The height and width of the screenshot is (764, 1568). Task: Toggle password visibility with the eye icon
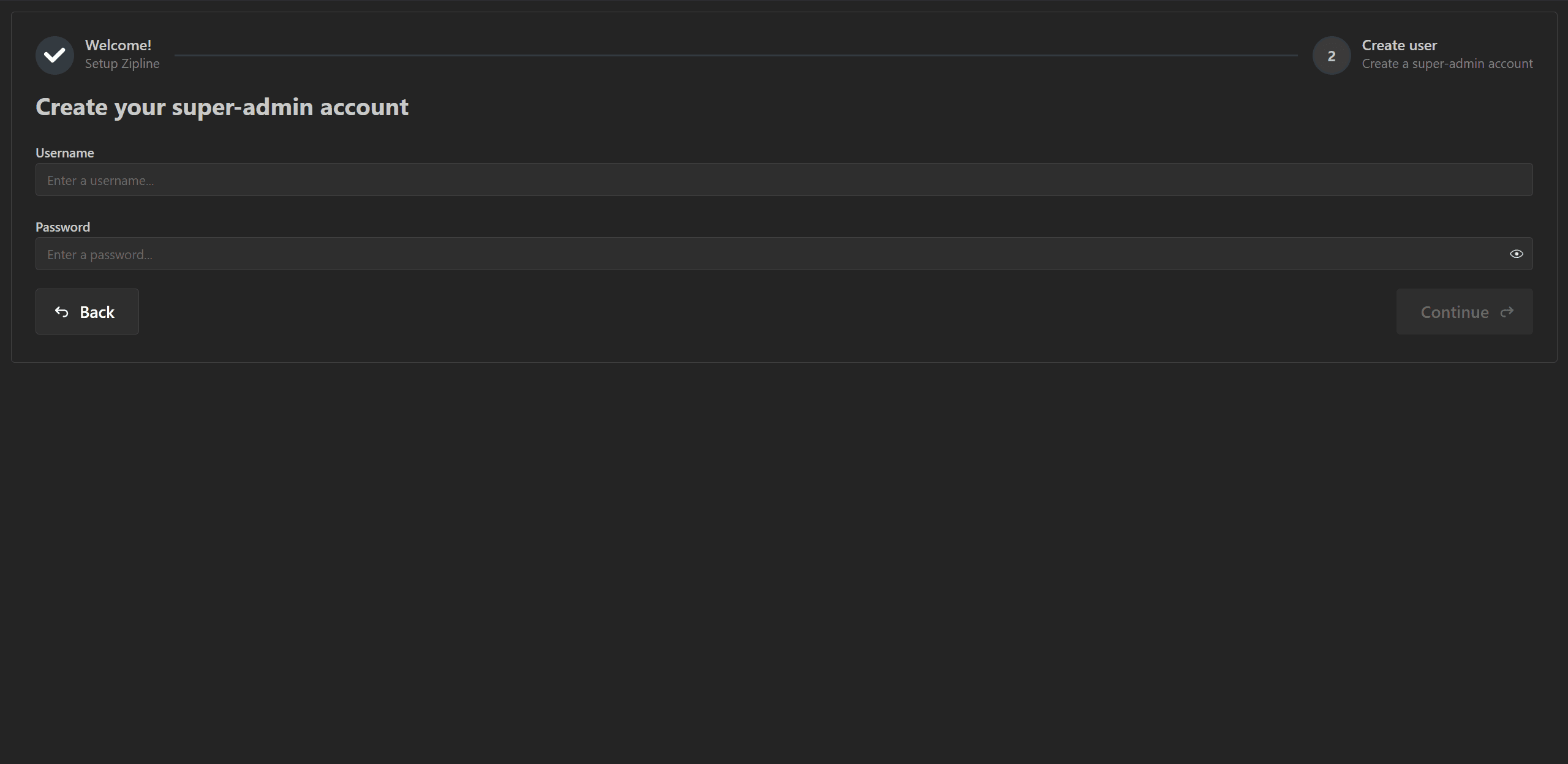coord(1517,253)
